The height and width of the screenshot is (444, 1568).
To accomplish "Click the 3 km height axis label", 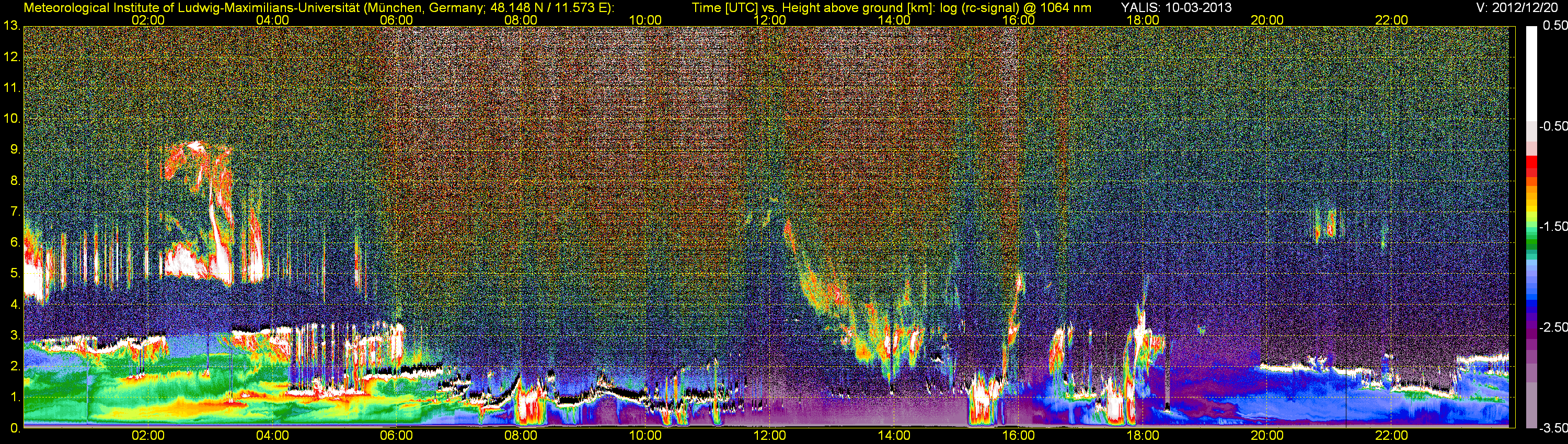I will click(15, 336).
